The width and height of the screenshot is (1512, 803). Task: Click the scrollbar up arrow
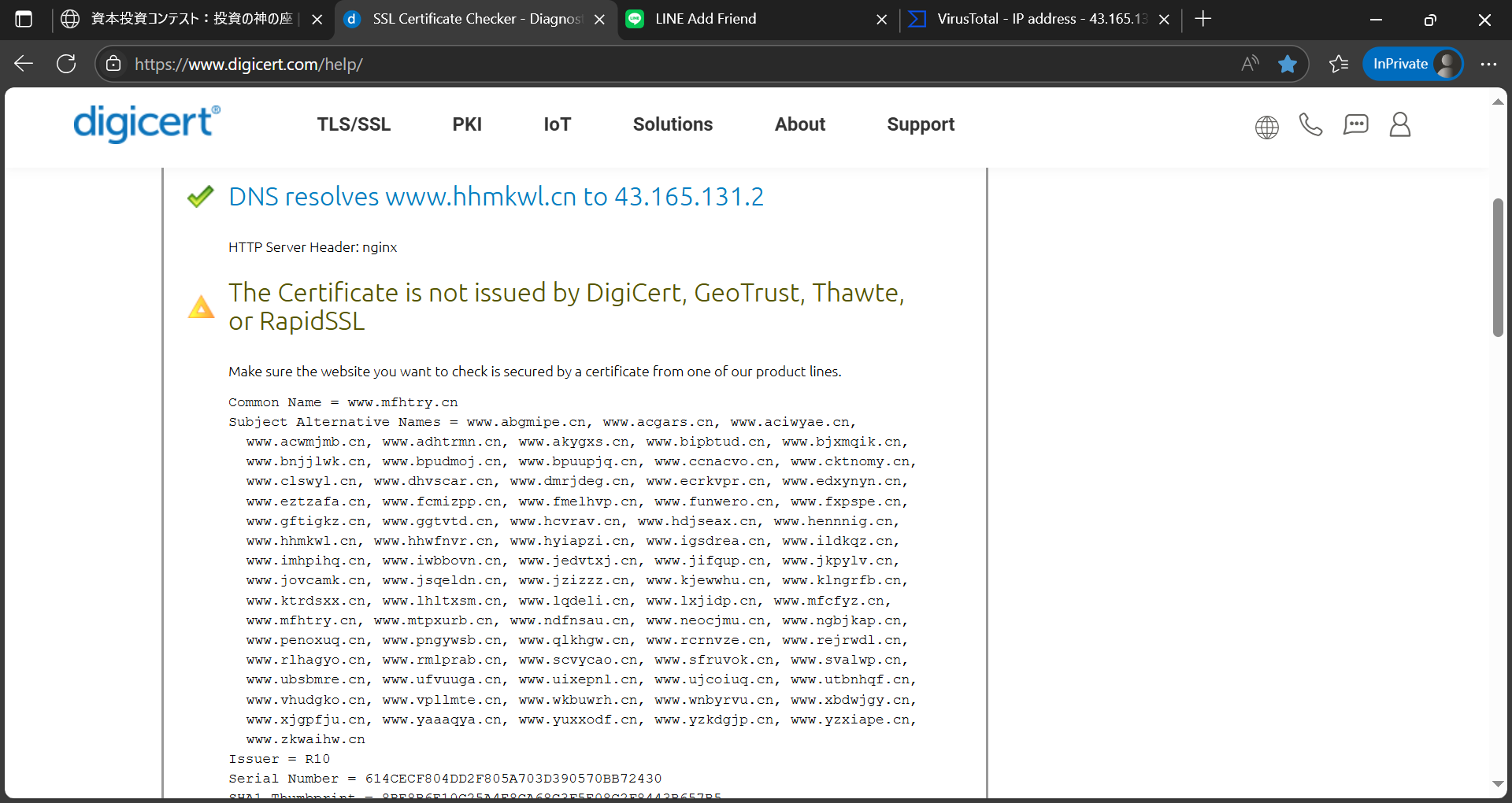click(1498, 102)
